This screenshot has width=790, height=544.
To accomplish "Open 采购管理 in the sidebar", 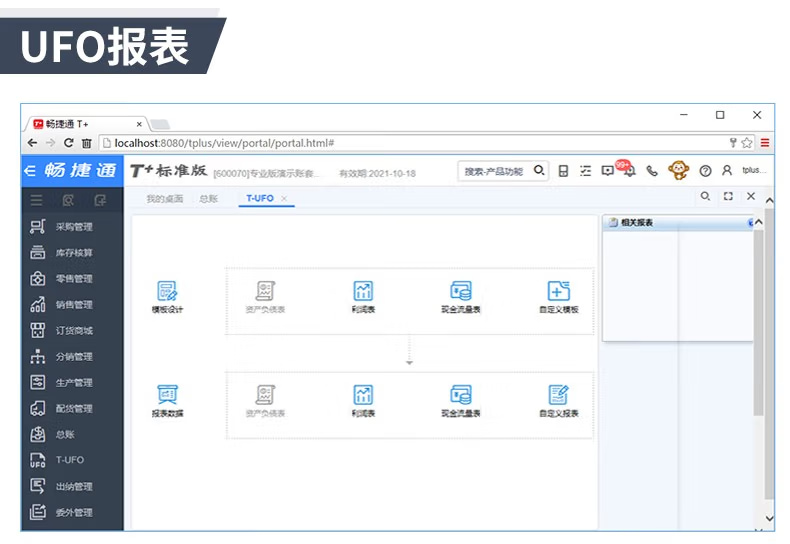I will pos(61,227).
